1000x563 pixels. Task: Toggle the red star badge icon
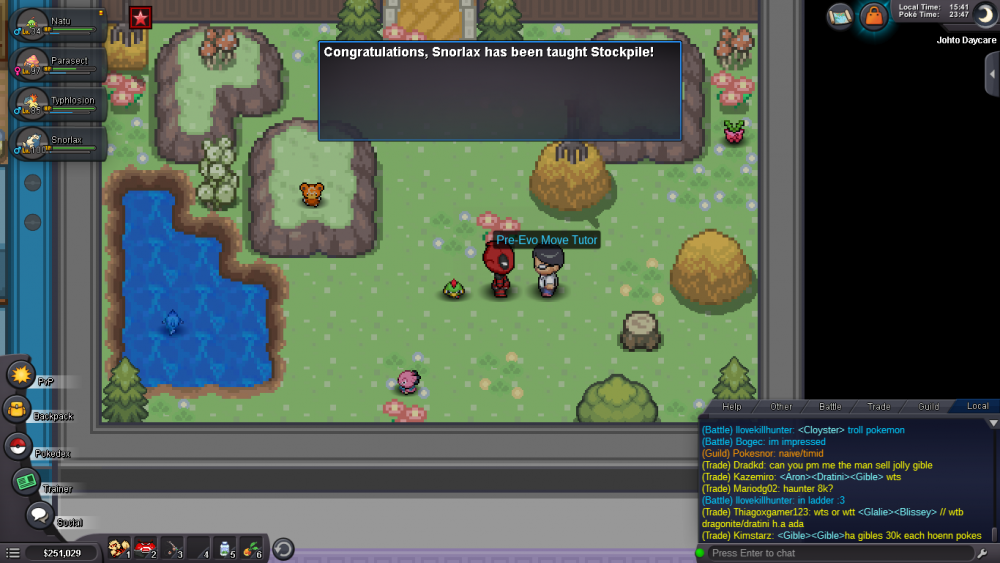pyautogui.click(x=140, y=17)
